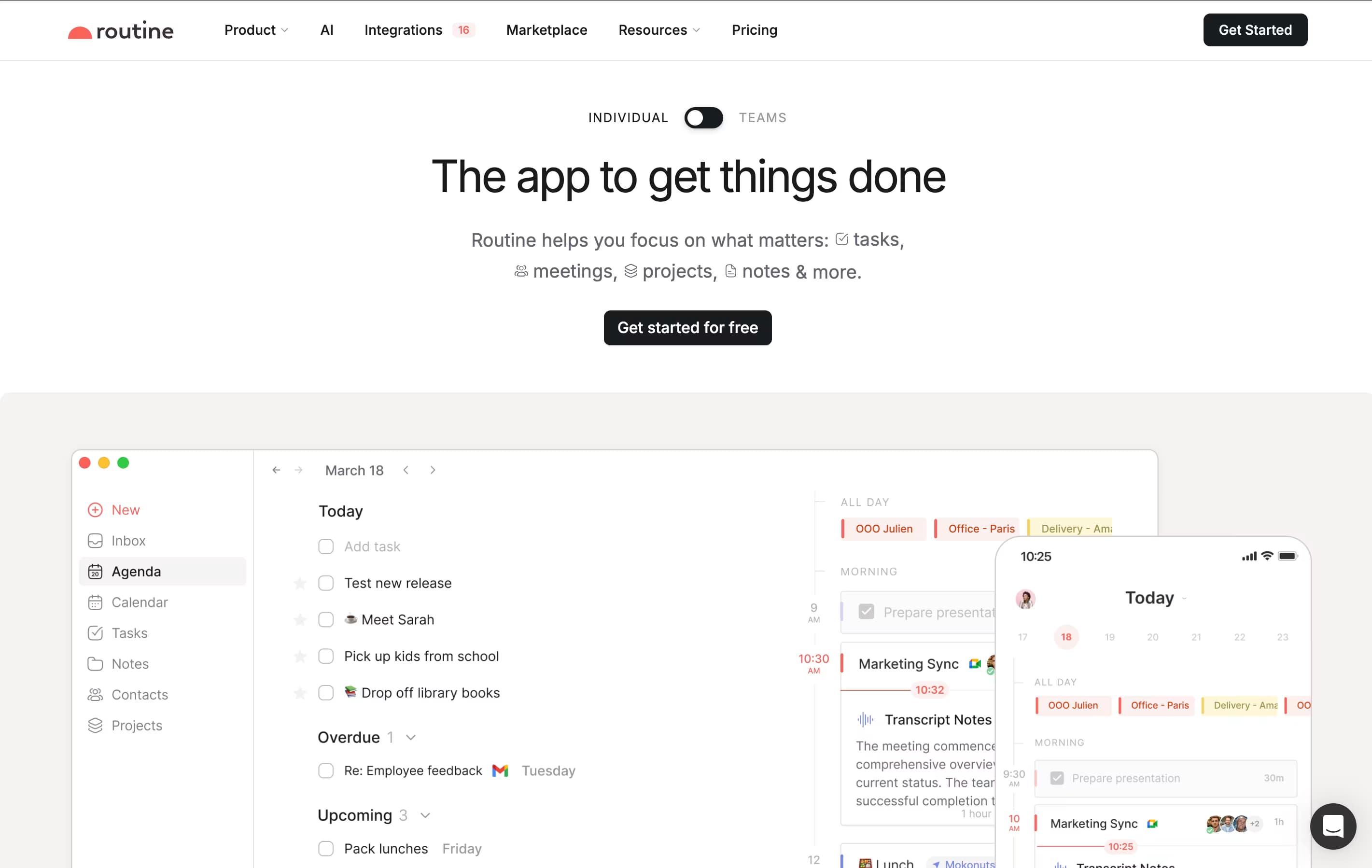Open the Agenda view icon
The height and width of the screenshot is (868, 1372).
(95, 571)
